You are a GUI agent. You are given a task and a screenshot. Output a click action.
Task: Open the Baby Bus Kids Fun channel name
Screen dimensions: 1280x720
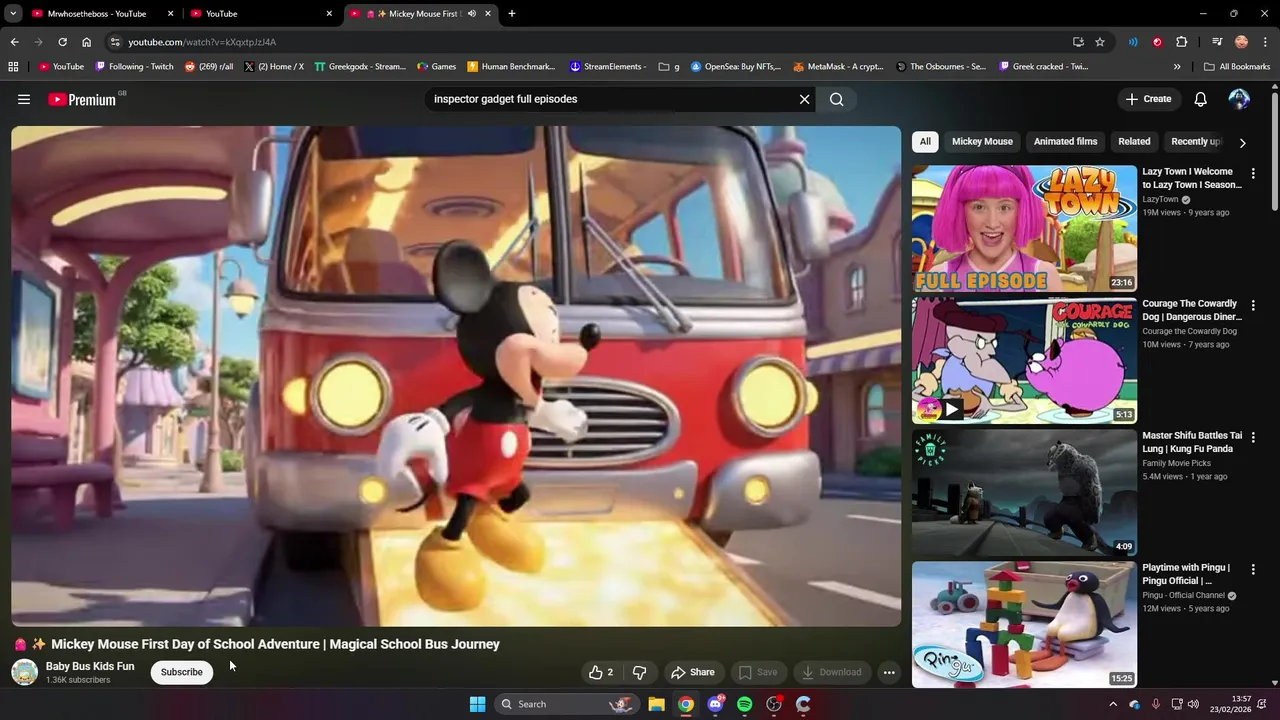coord(90,666)
